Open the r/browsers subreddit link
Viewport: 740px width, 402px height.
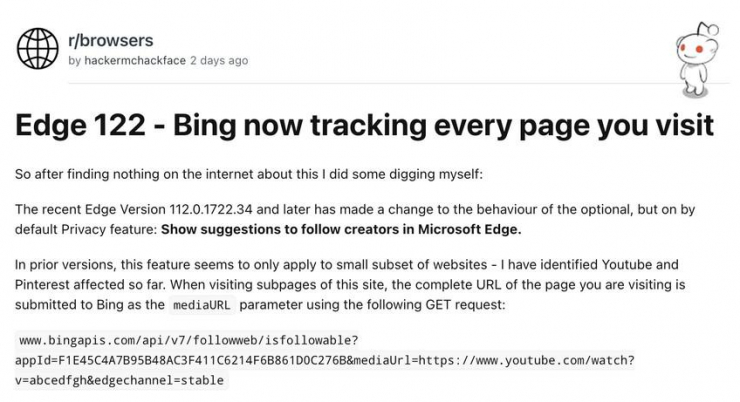tap(111, 40)
